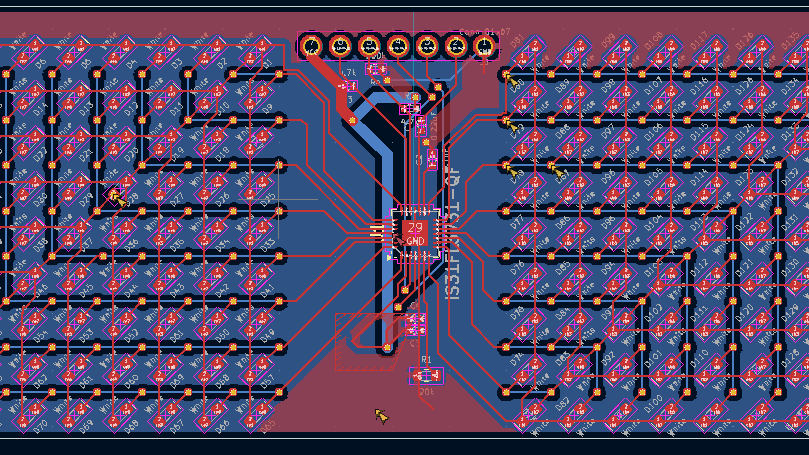
Task: Click the rightmost pin of the 7-pin header
Action: coord(485,46)
